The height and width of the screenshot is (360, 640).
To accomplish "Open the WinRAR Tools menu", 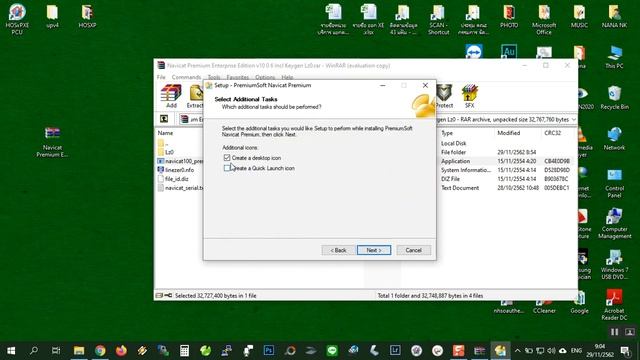I will click(x=214, y=77).
